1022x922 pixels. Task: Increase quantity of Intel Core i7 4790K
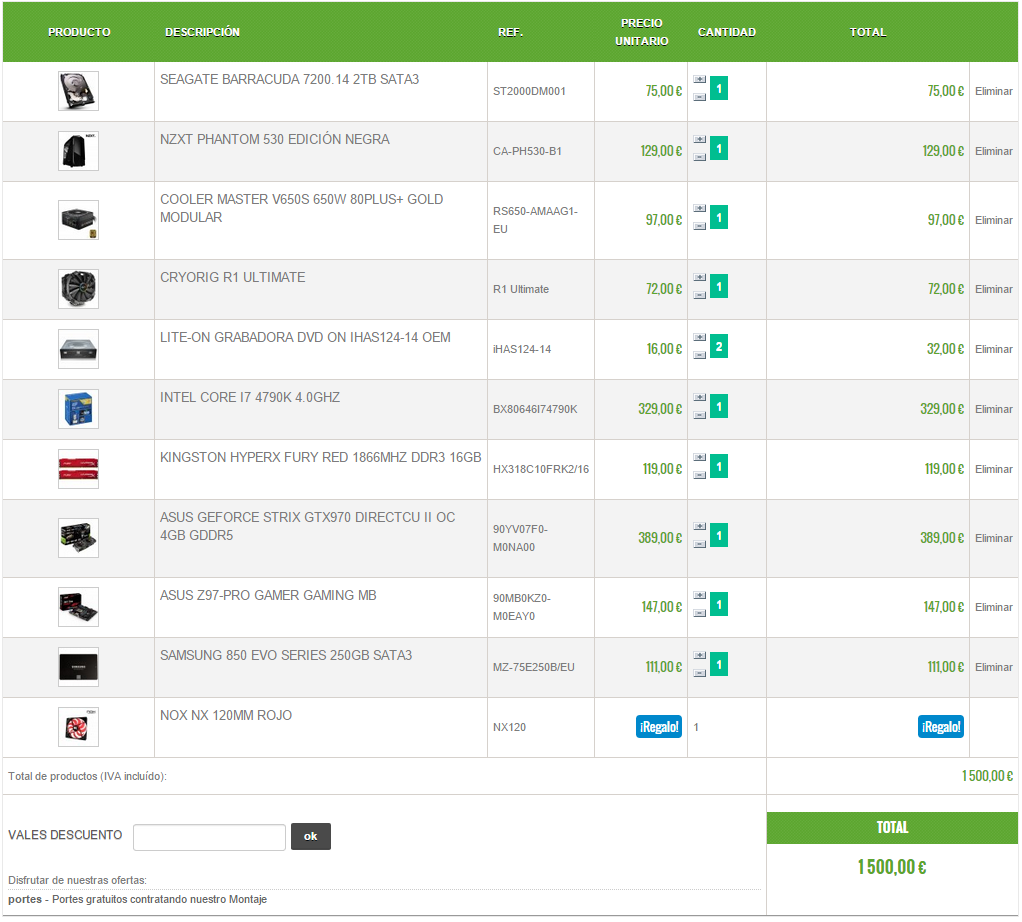point(699,397)
